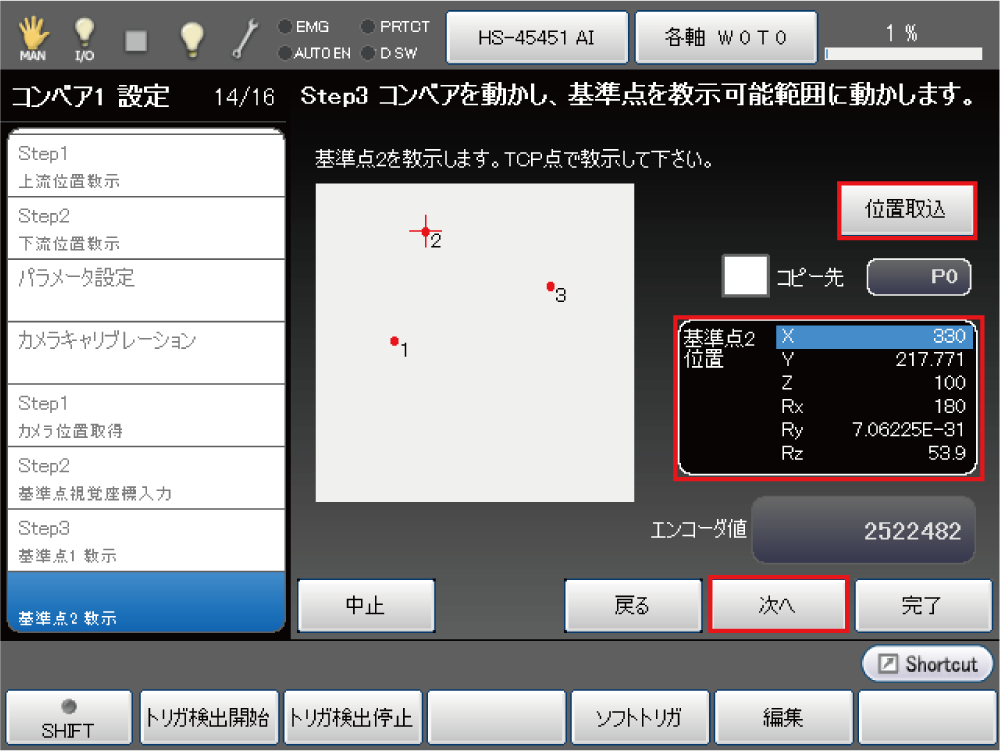The width and height of the screenshot is (1000, 751).
Task: Click the 位置取込 button
Action: click(905, 210)
